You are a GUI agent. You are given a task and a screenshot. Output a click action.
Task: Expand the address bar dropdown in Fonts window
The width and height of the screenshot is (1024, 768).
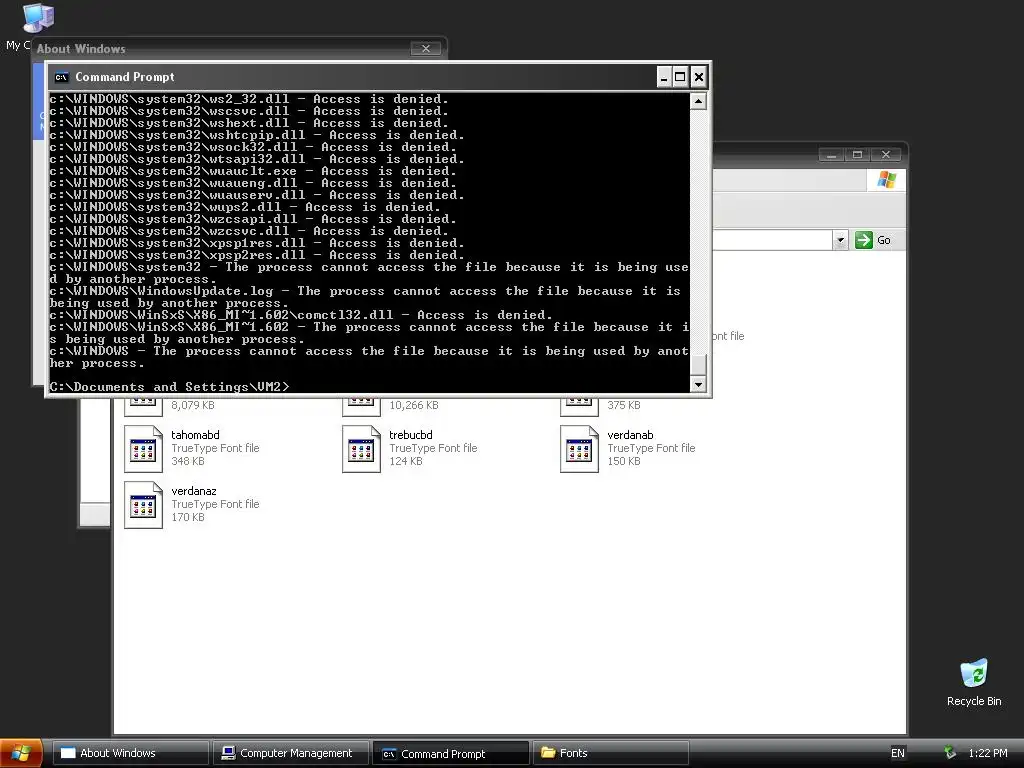(x=840, y=240)
